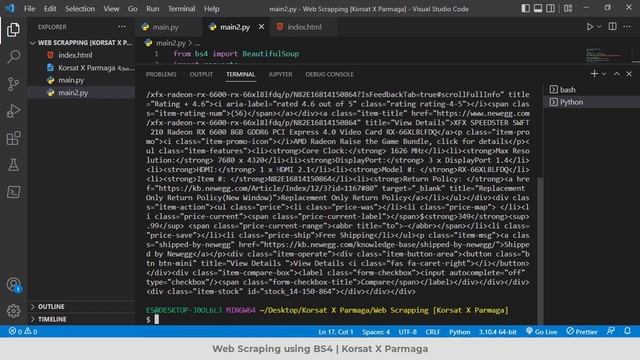
Task: Open the Accounts menu icon
Action: point(13,284)
